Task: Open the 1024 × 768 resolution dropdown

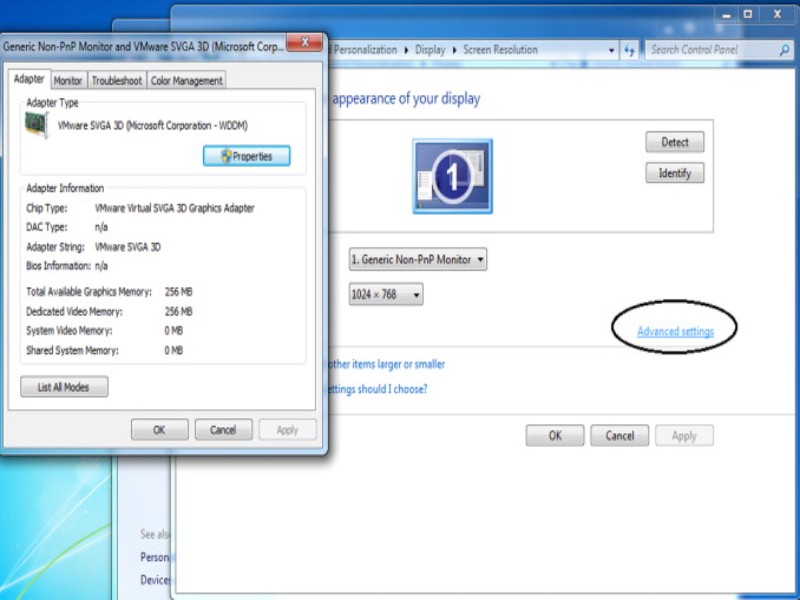Action: click(386, 294)
